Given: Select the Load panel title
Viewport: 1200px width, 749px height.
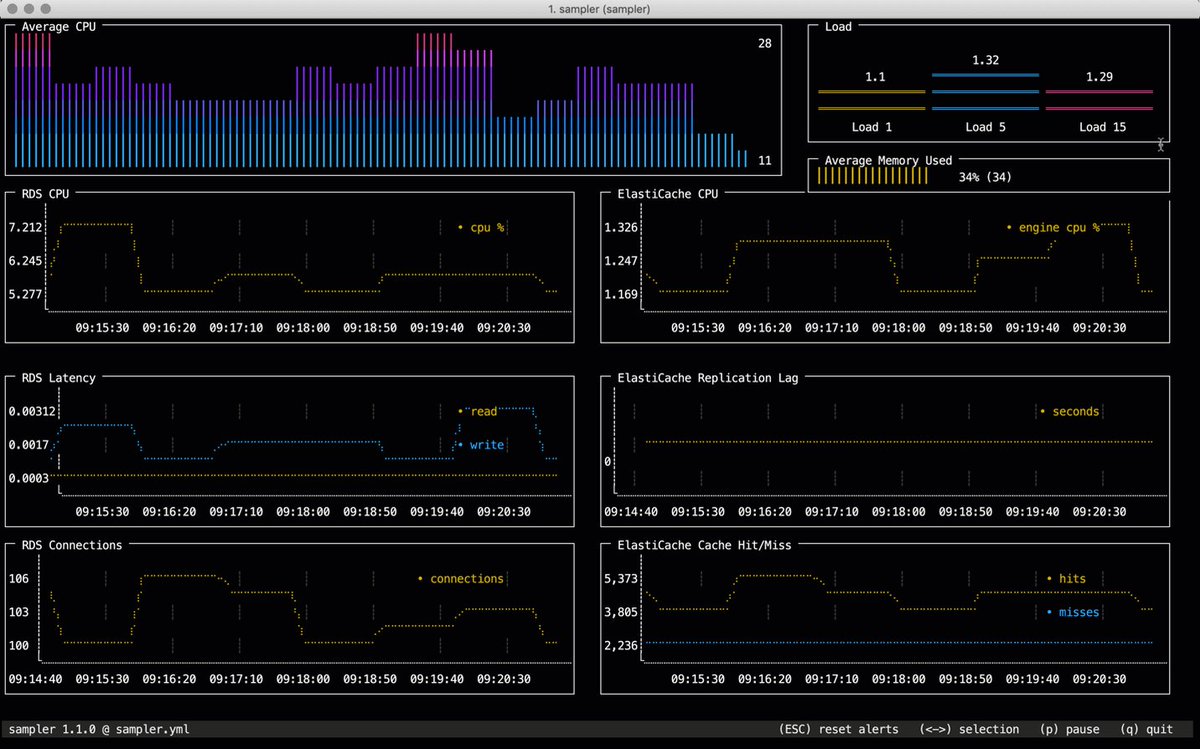Looking at the screenshot, I should (x=838, y=26).
